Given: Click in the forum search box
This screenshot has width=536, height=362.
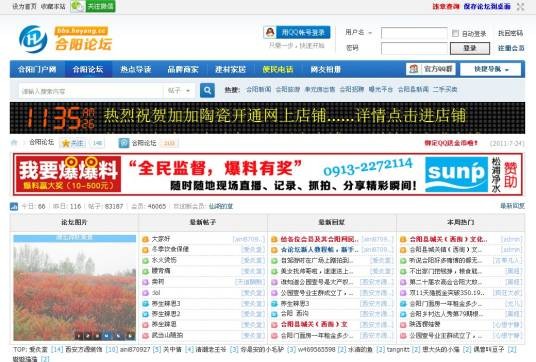Looking at the screenshot, I should coord(91,91).
